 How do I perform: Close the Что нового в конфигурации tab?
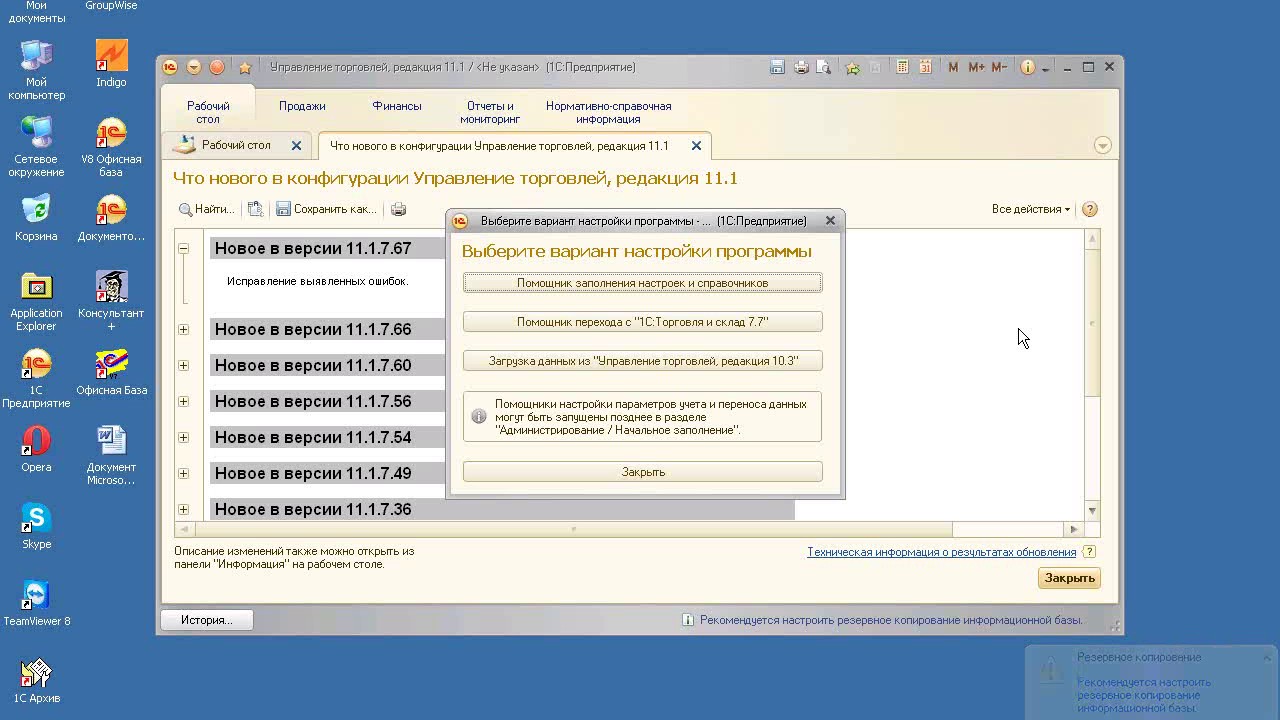tap(696, 145)
